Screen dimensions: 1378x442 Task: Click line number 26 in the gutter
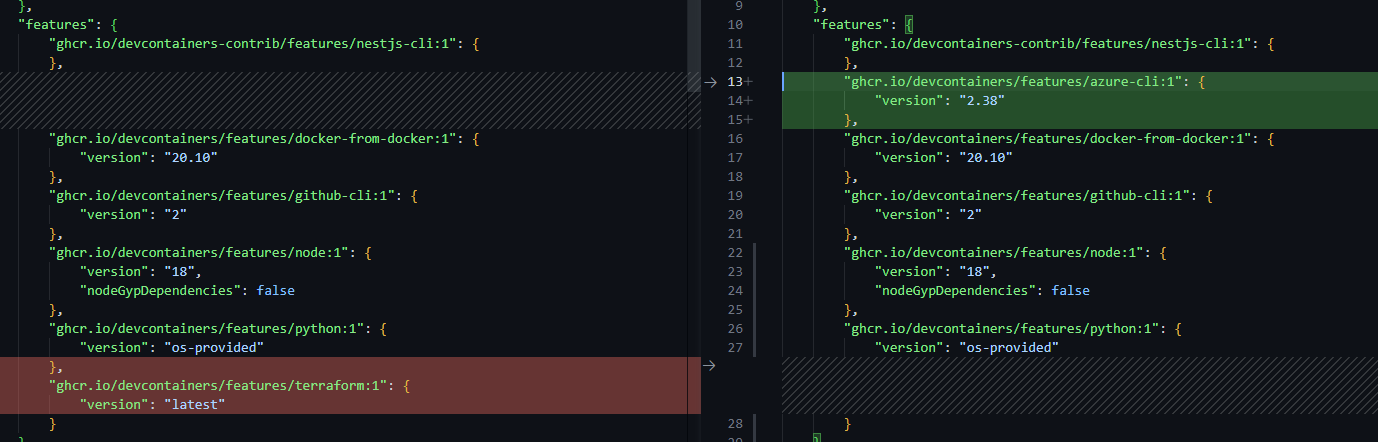point(735,329)
